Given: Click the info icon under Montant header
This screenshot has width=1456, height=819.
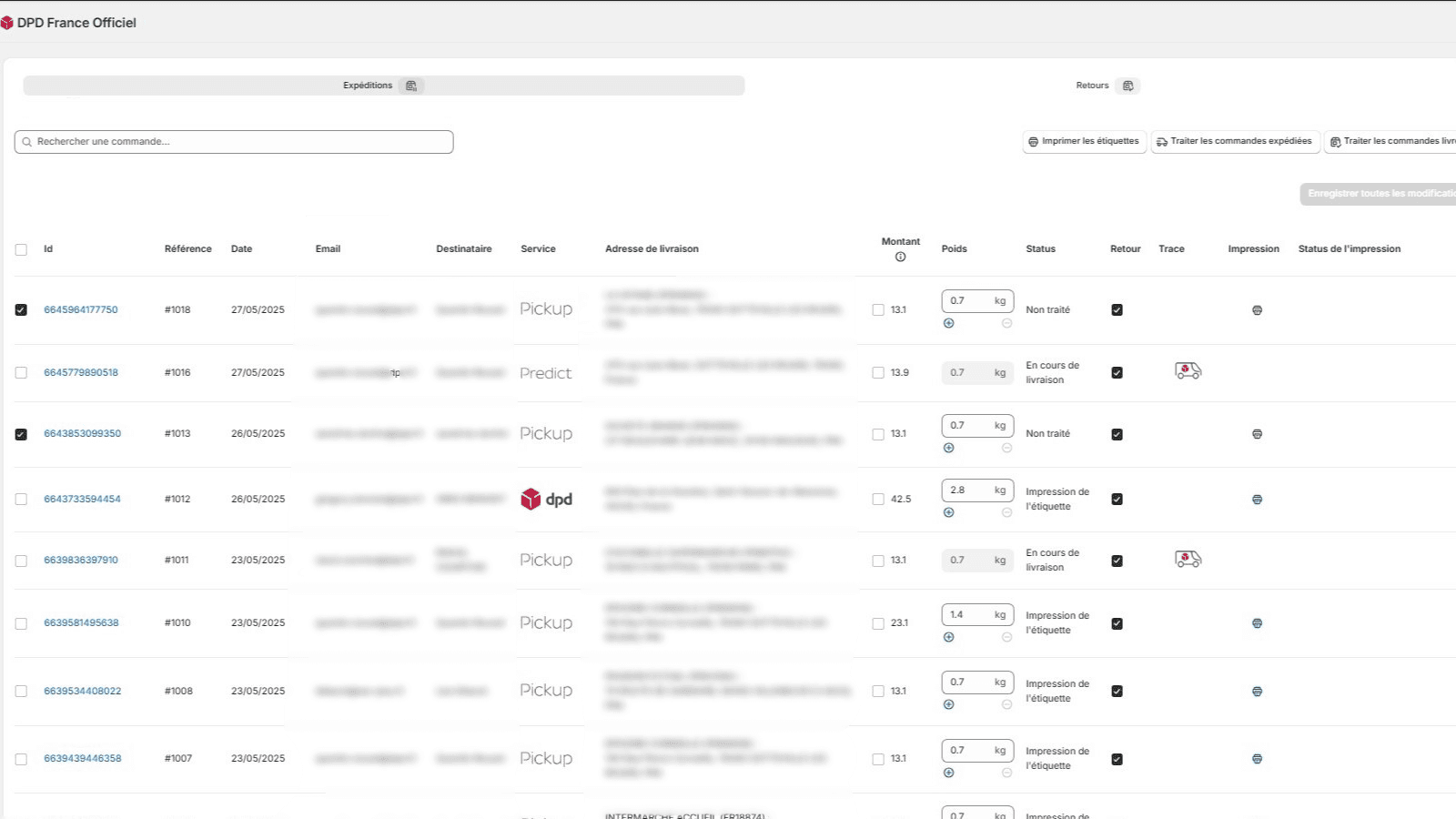Looking at the screenshot, I should point(900,257).
